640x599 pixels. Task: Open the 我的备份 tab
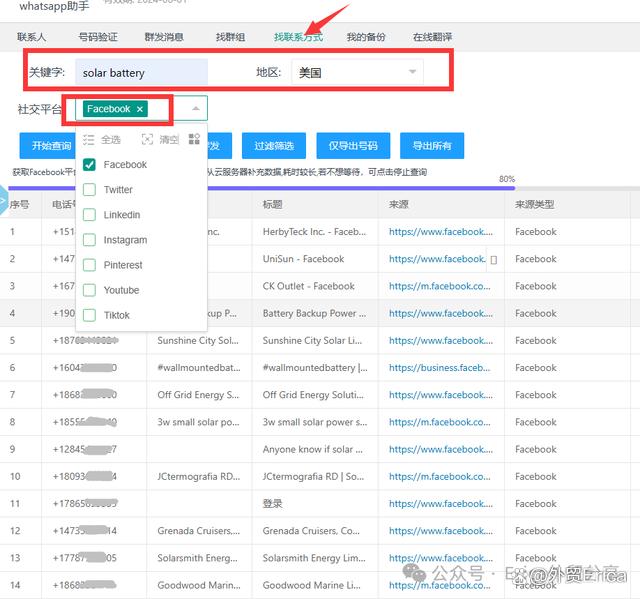(366, 37)
